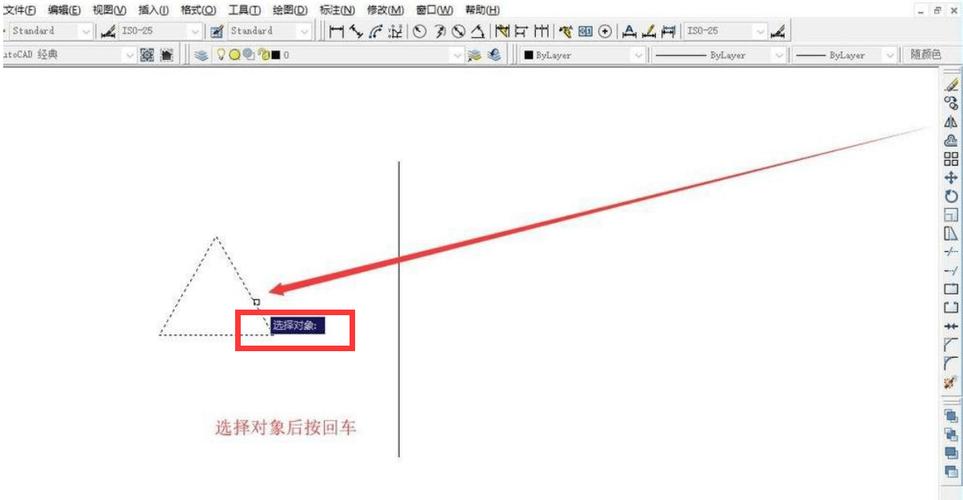This screenshot has height=500, width=963.
Task: Toggle layer 0 lock icon
Action: (x=264, y=55)
